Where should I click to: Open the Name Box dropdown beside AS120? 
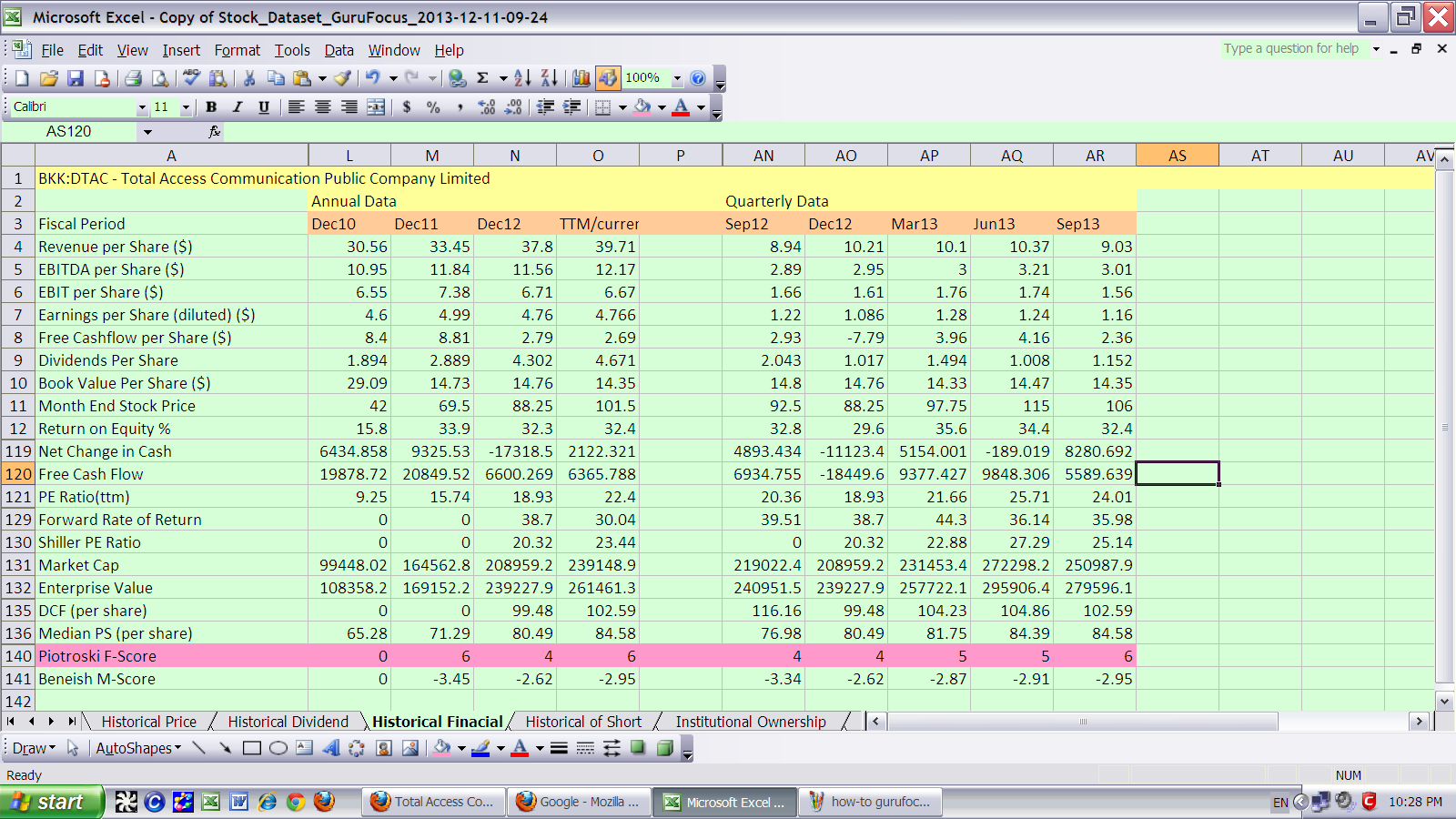147,132
